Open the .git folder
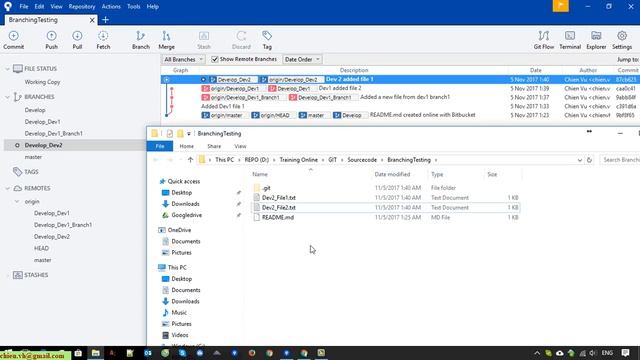The height and width of the screenshot is (360, 640). pyautogui.click(x=267, y=188)
